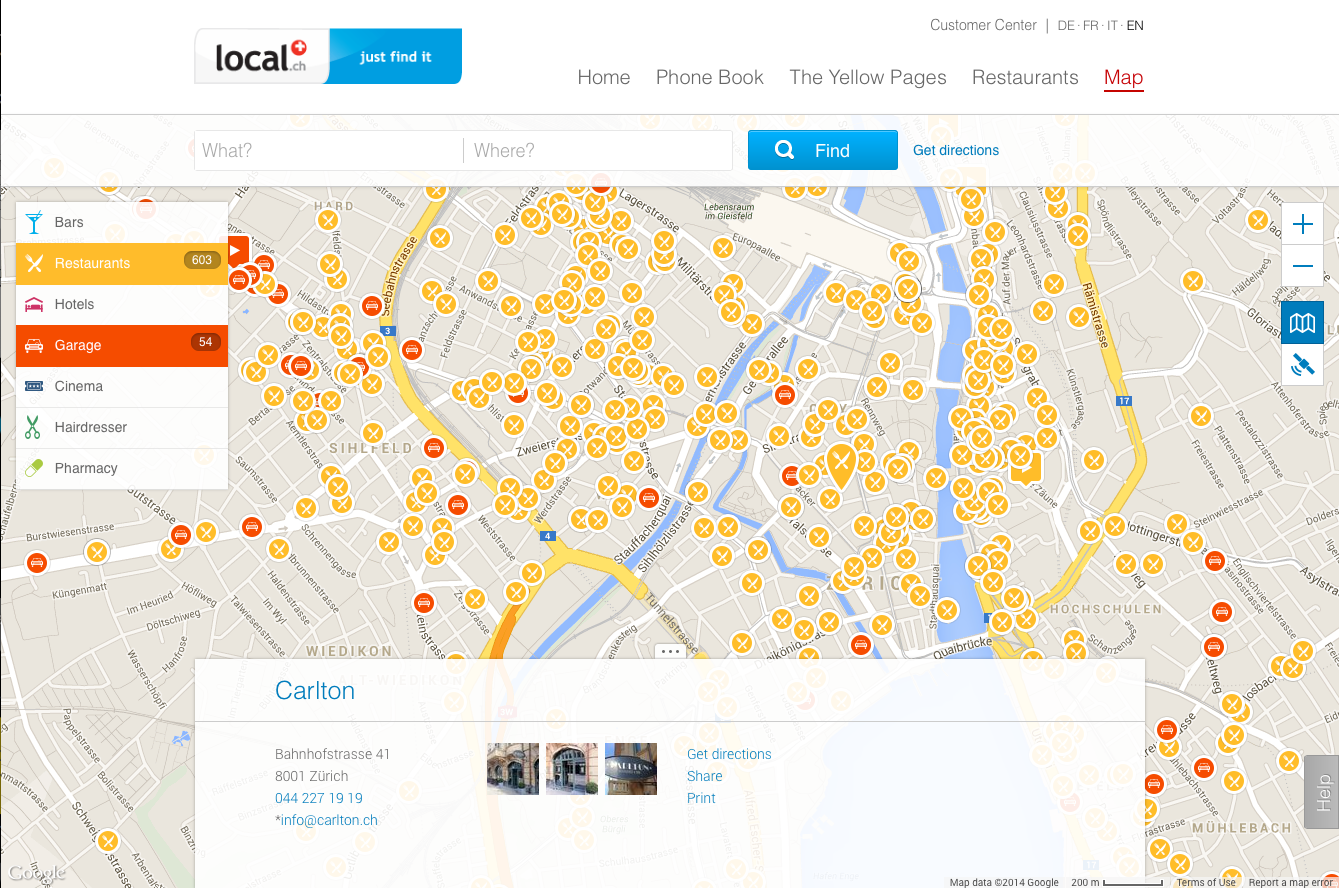Collapse the category panel with orange arrow
Image resolution: width=1339 pixels, height=888 pixels.
(237, 249)
